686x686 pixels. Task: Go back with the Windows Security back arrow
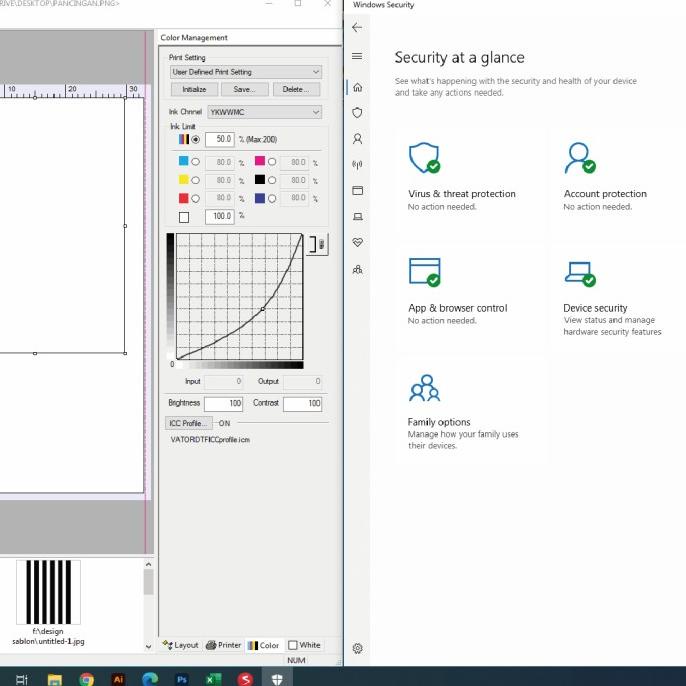tap(357, 28)
